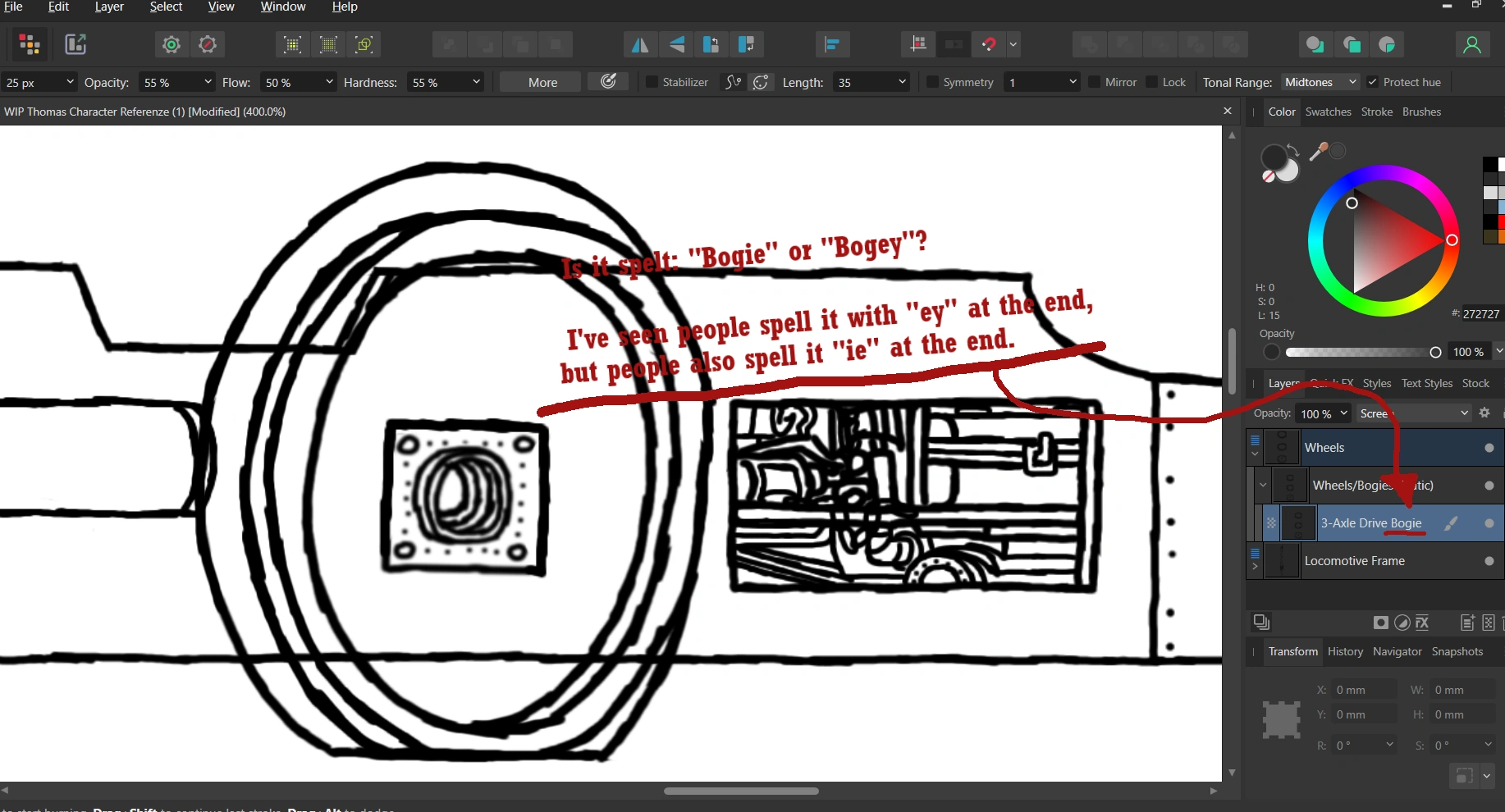Open the Tonal Range Midtones dropdown
1505x812 pixels.
click(1320, 82)
